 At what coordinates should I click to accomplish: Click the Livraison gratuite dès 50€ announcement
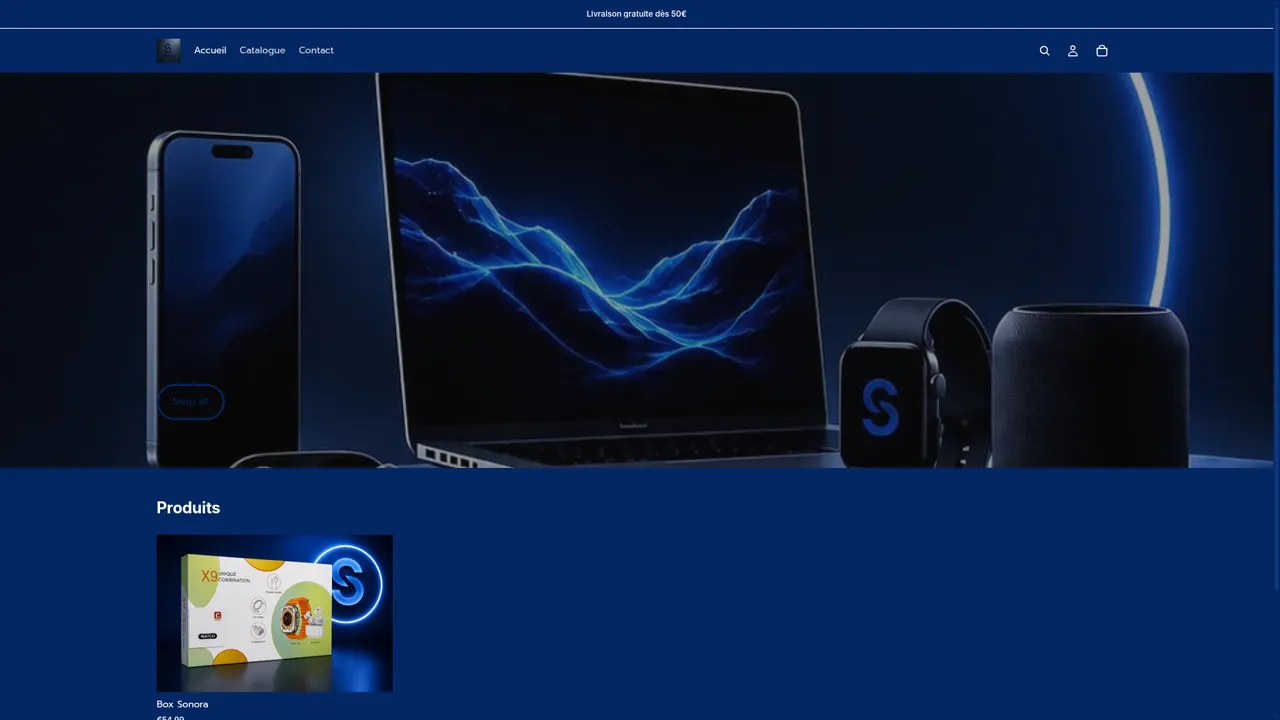click(636, 14)
